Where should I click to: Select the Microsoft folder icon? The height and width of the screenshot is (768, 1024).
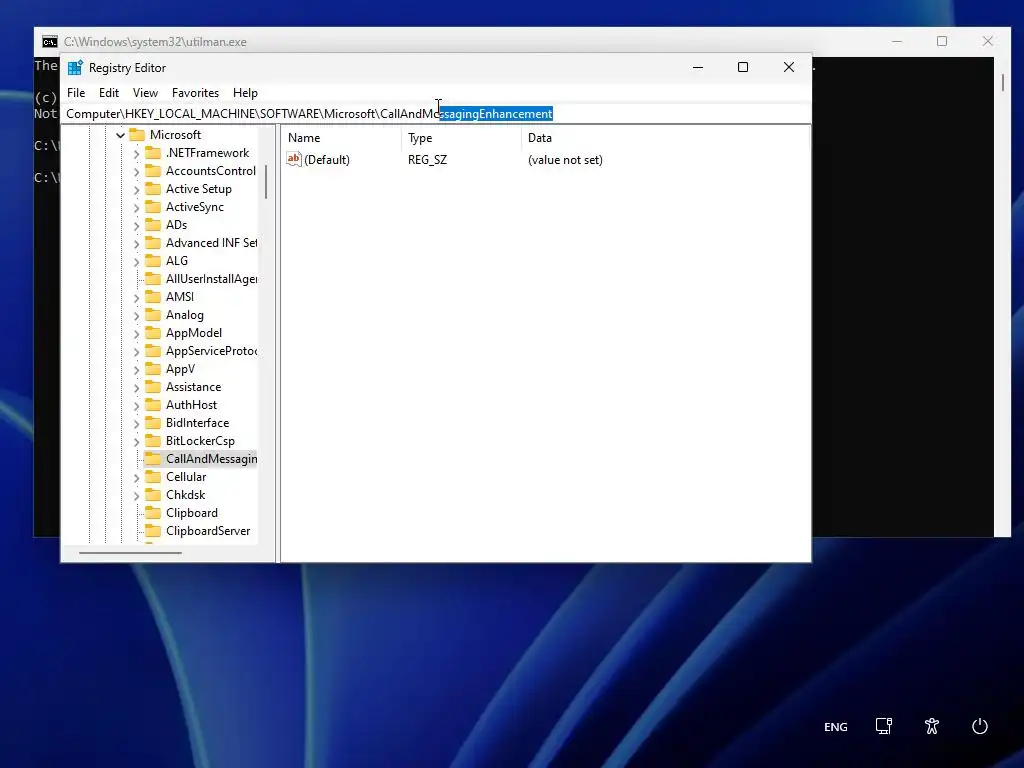point(137,135)
